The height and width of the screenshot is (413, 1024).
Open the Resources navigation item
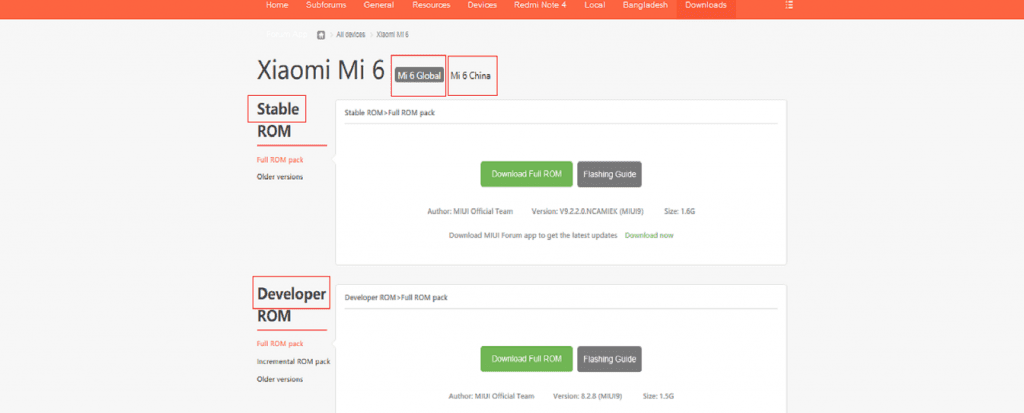tap(431, 5)
